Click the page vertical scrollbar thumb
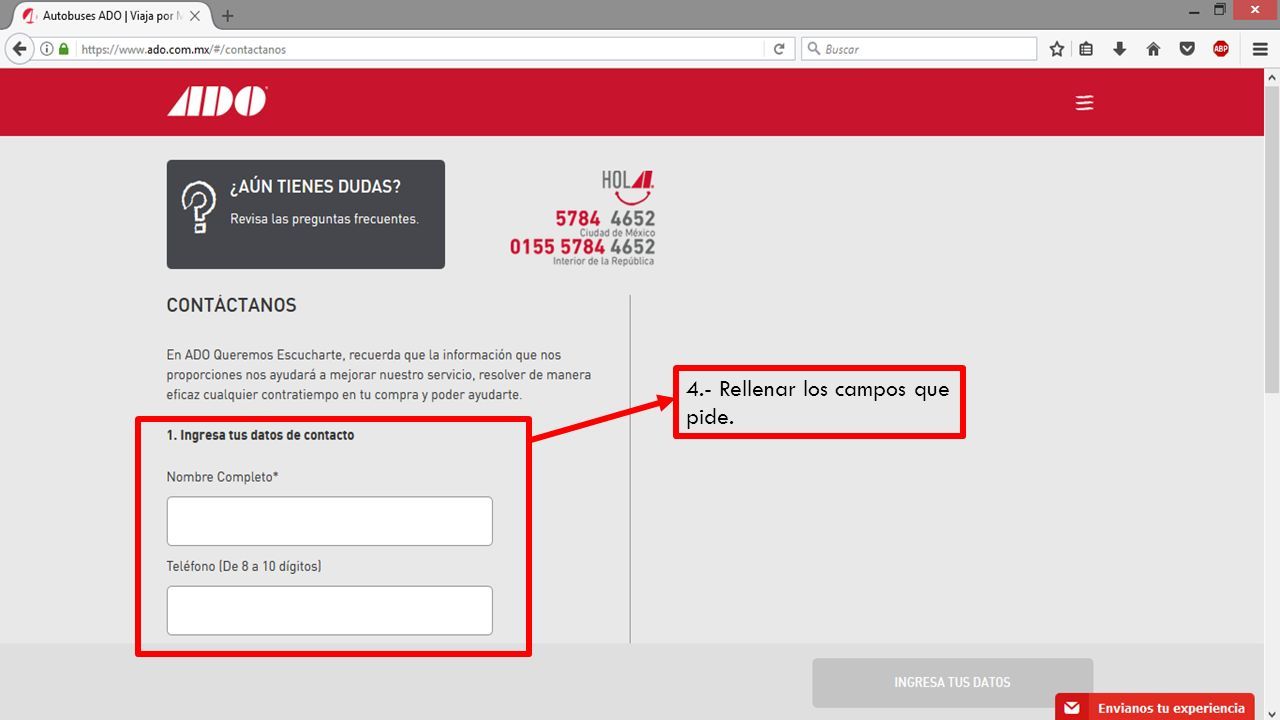 pos(1271,239)
